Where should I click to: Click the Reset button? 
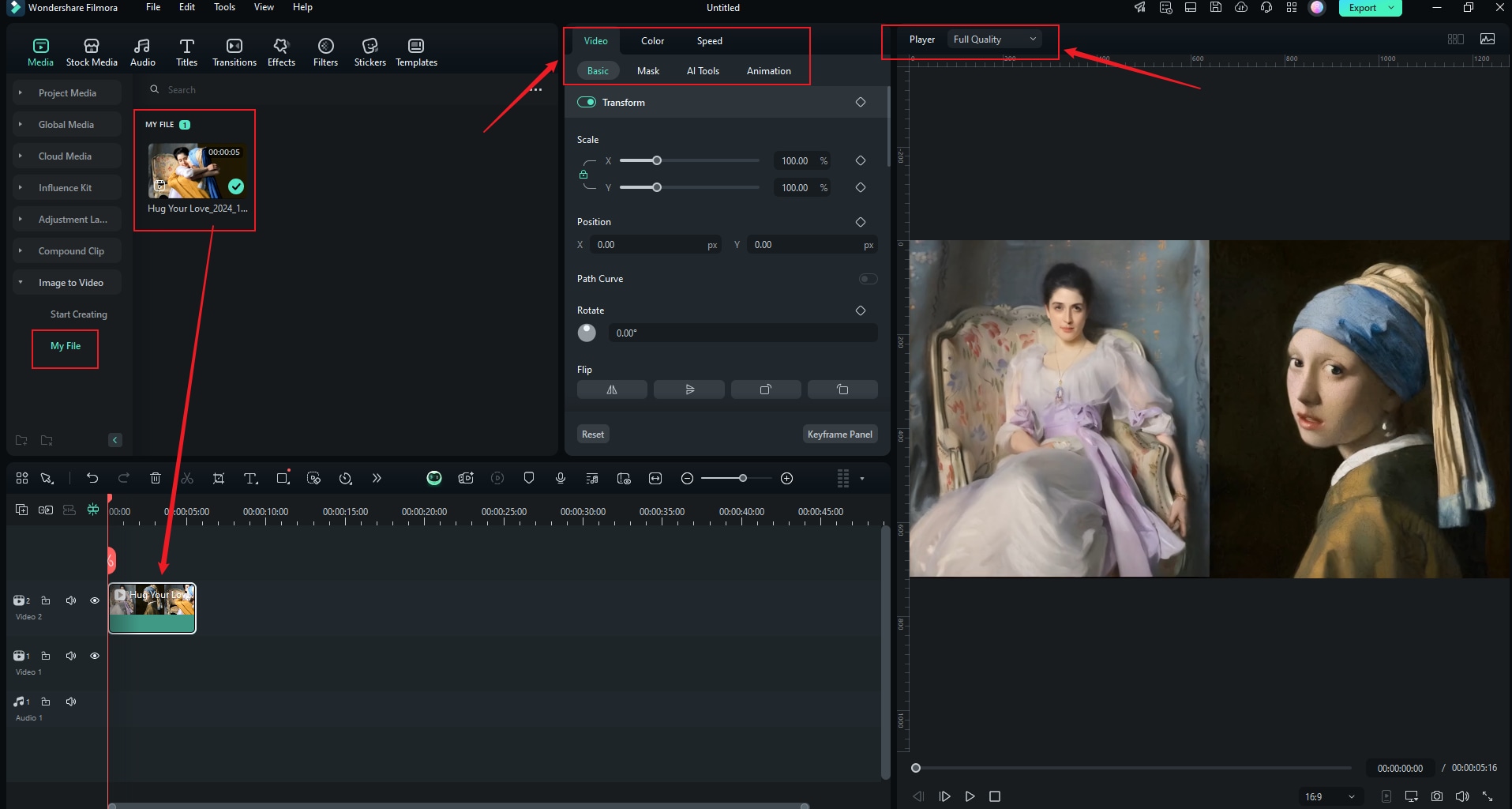coord(593,435)
